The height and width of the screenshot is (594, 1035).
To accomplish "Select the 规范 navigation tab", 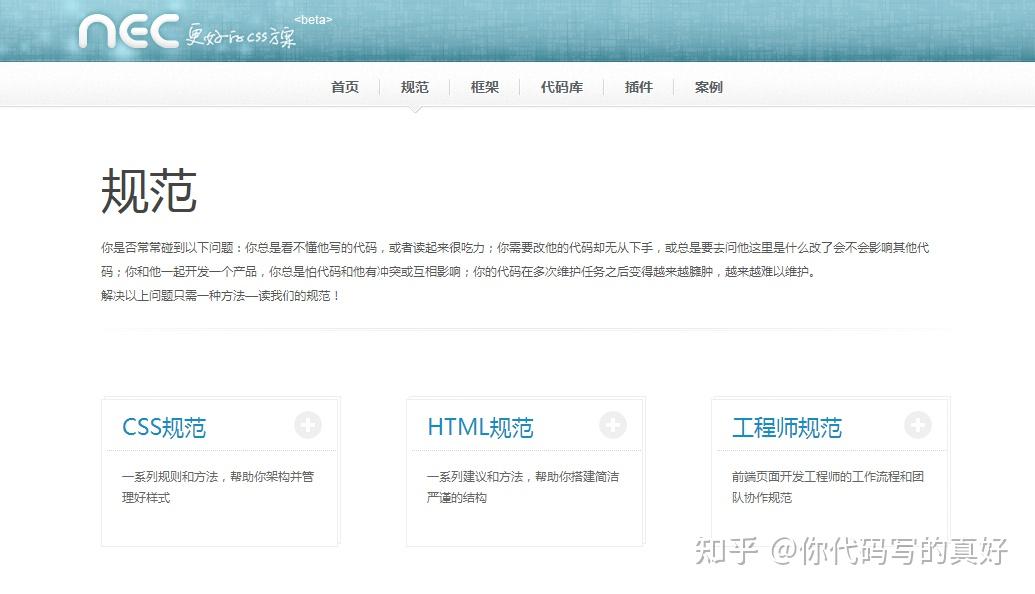I will [415, 87].
